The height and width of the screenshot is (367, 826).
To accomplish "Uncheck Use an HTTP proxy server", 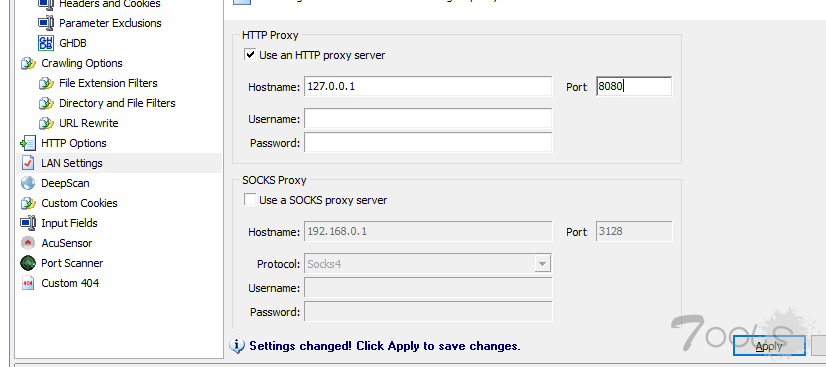I will coord(250,55).
